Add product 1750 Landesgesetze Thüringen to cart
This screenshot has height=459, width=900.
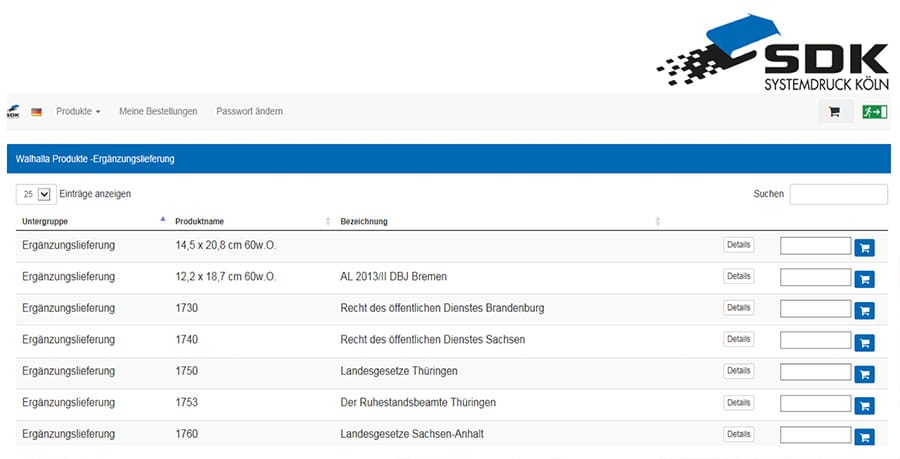coord(864,374)
